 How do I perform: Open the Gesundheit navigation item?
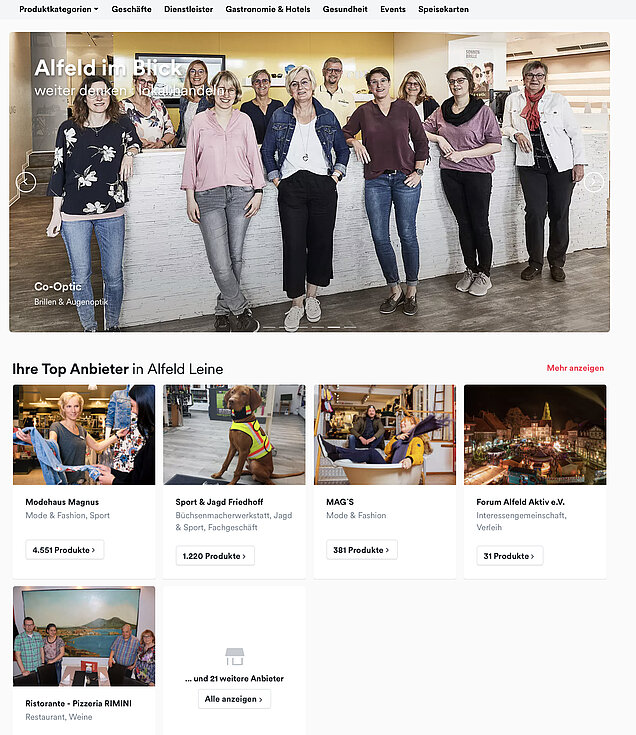(345, 9)
